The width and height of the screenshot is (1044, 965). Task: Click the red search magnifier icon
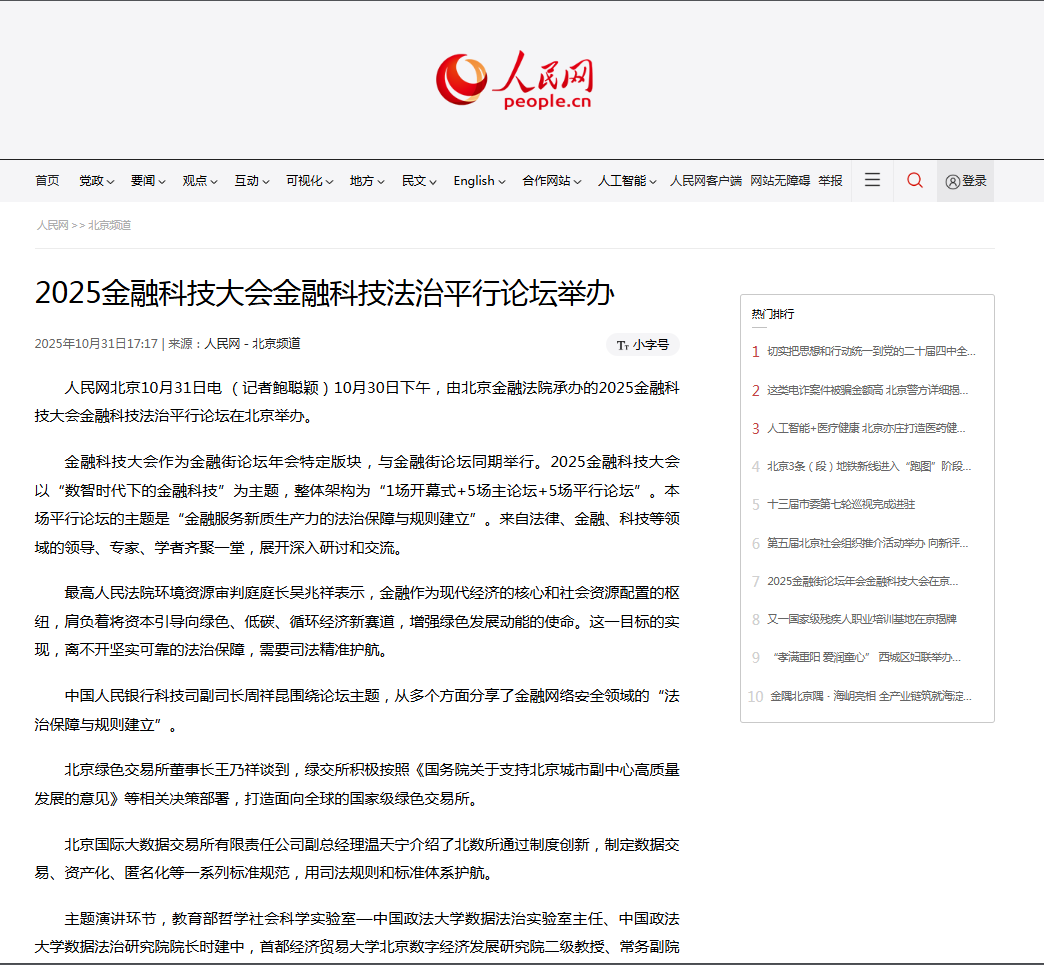point(914,180)
